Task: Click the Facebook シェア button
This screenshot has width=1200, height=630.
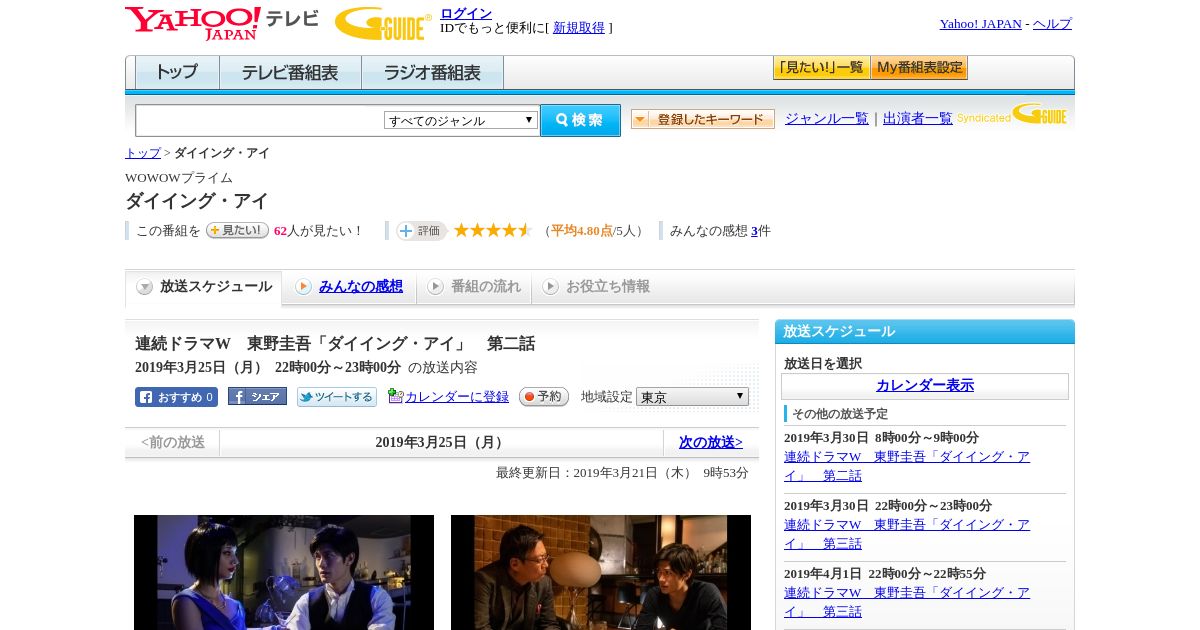Action: pos(257,396)
